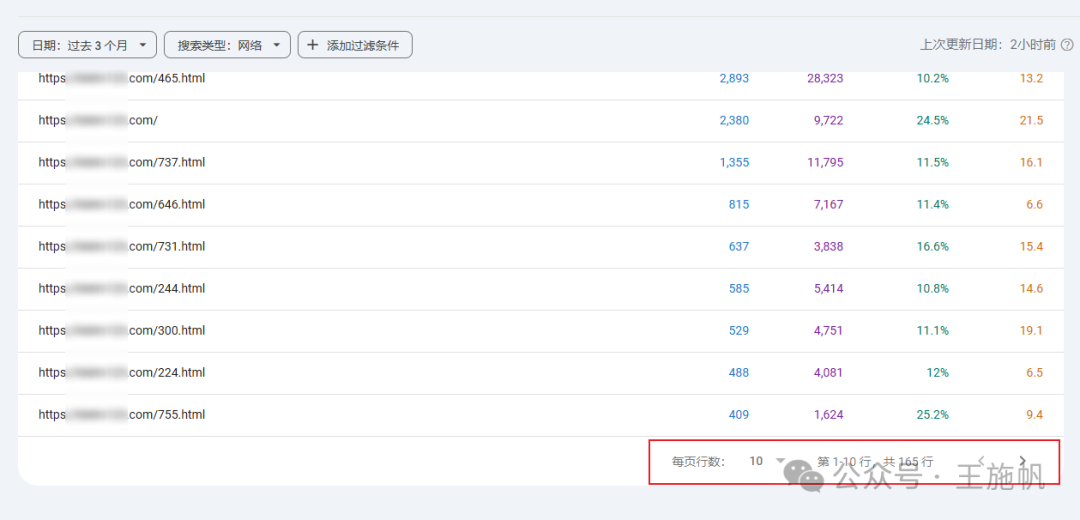This screenshot has height=520, width=1080.
Task: Click the URL row ending in /737.html
Action: [540, 163]
